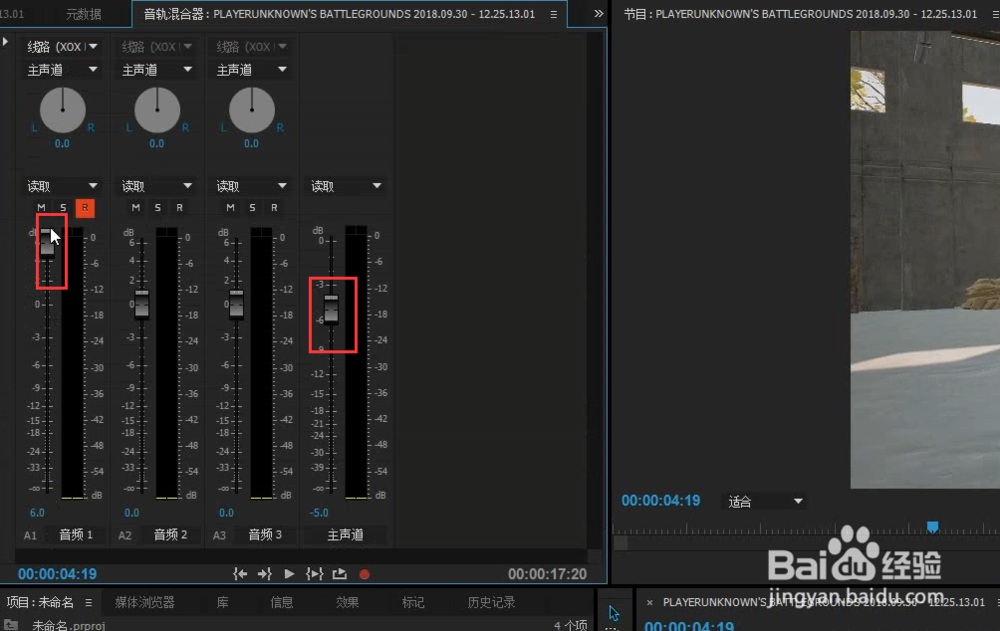This screenshot has width=1000, height=631.
Task: Open Audio 2 automation mode 读取 dropdown
Action: (x=156, y=186)
